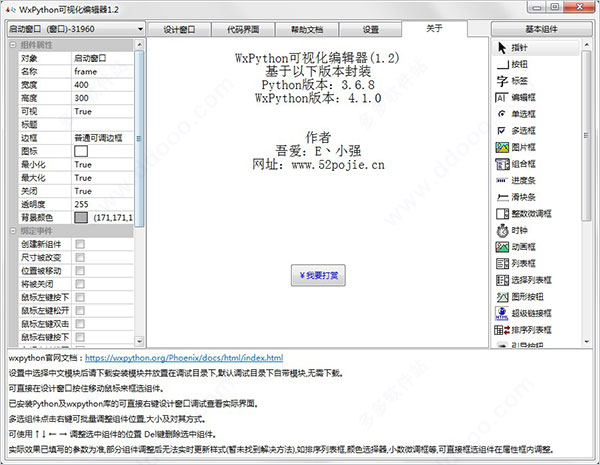Click the 对象 value 启动窗口

[103, 58]
